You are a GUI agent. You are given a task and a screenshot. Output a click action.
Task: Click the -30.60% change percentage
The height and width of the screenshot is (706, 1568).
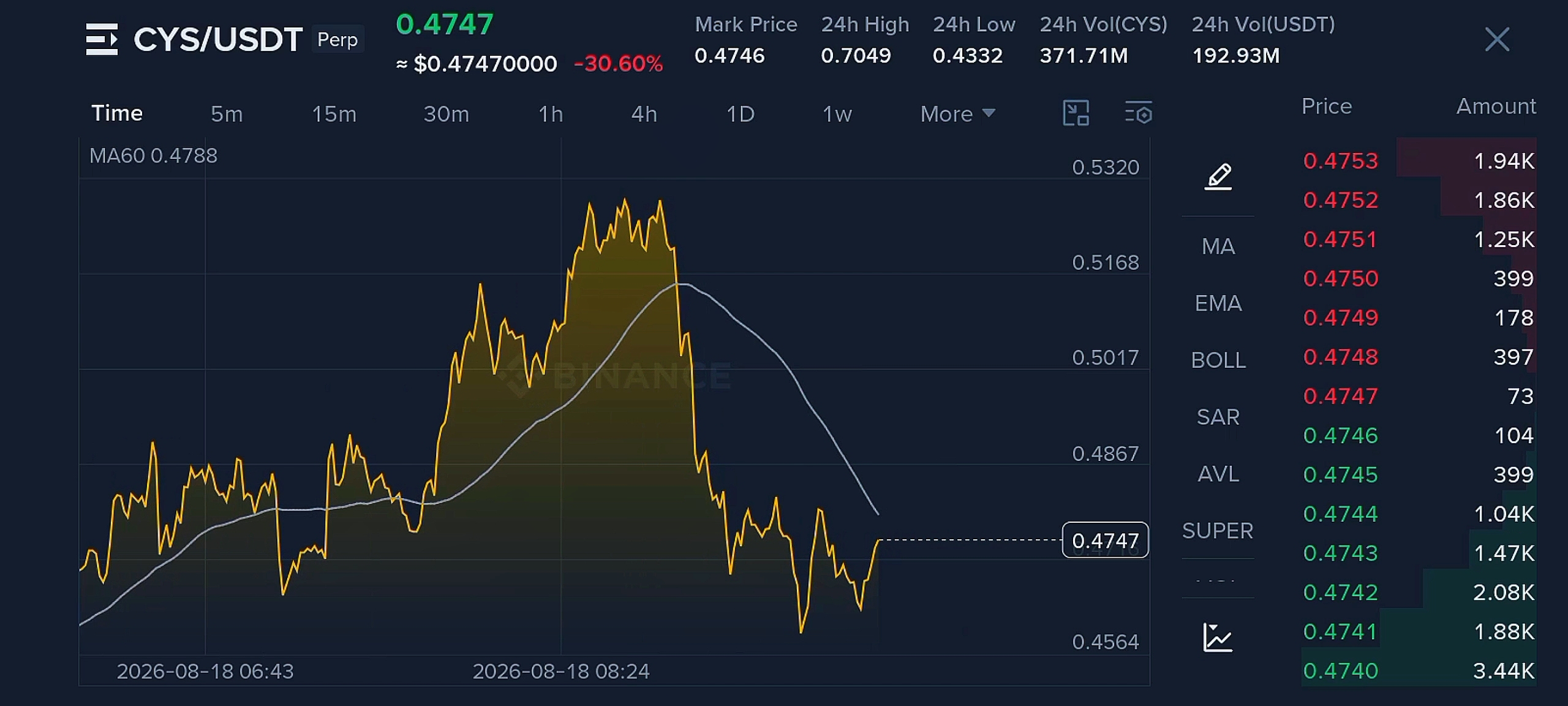pyautogui.click(x=618, y=64)
